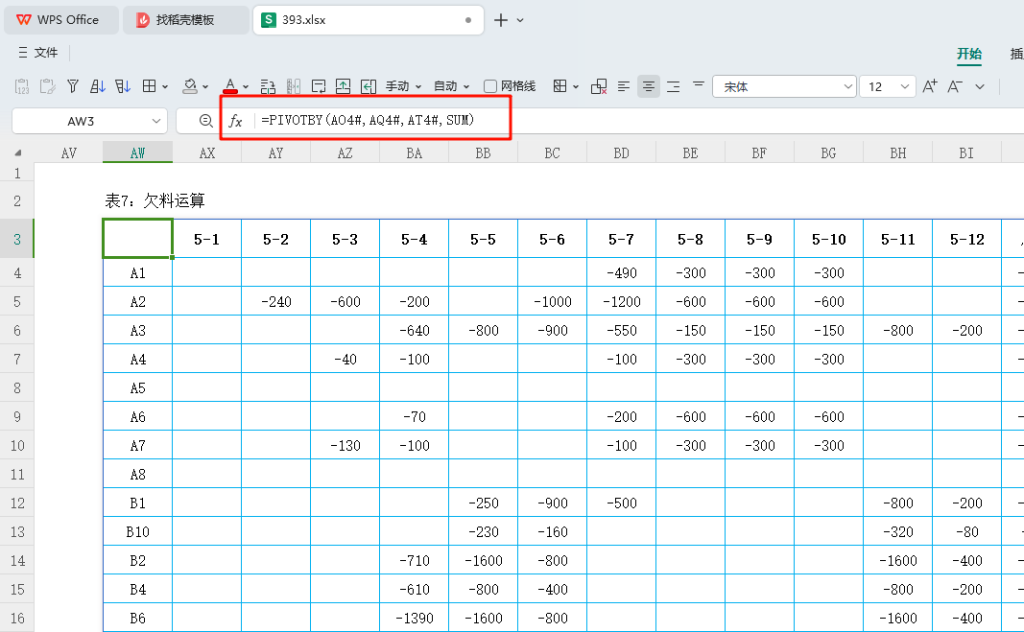Switch to the WPS Office tab
The image size is (1024, 632).
click(61, 20)
